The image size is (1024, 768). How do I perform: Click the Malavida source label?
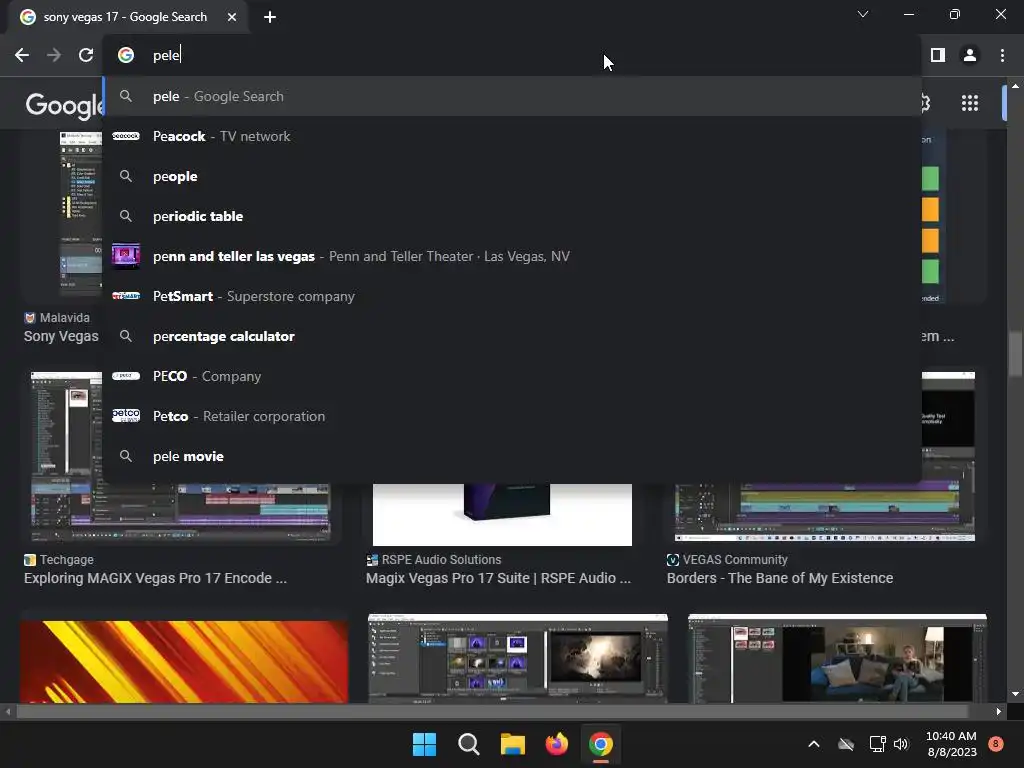pos(65,318)
